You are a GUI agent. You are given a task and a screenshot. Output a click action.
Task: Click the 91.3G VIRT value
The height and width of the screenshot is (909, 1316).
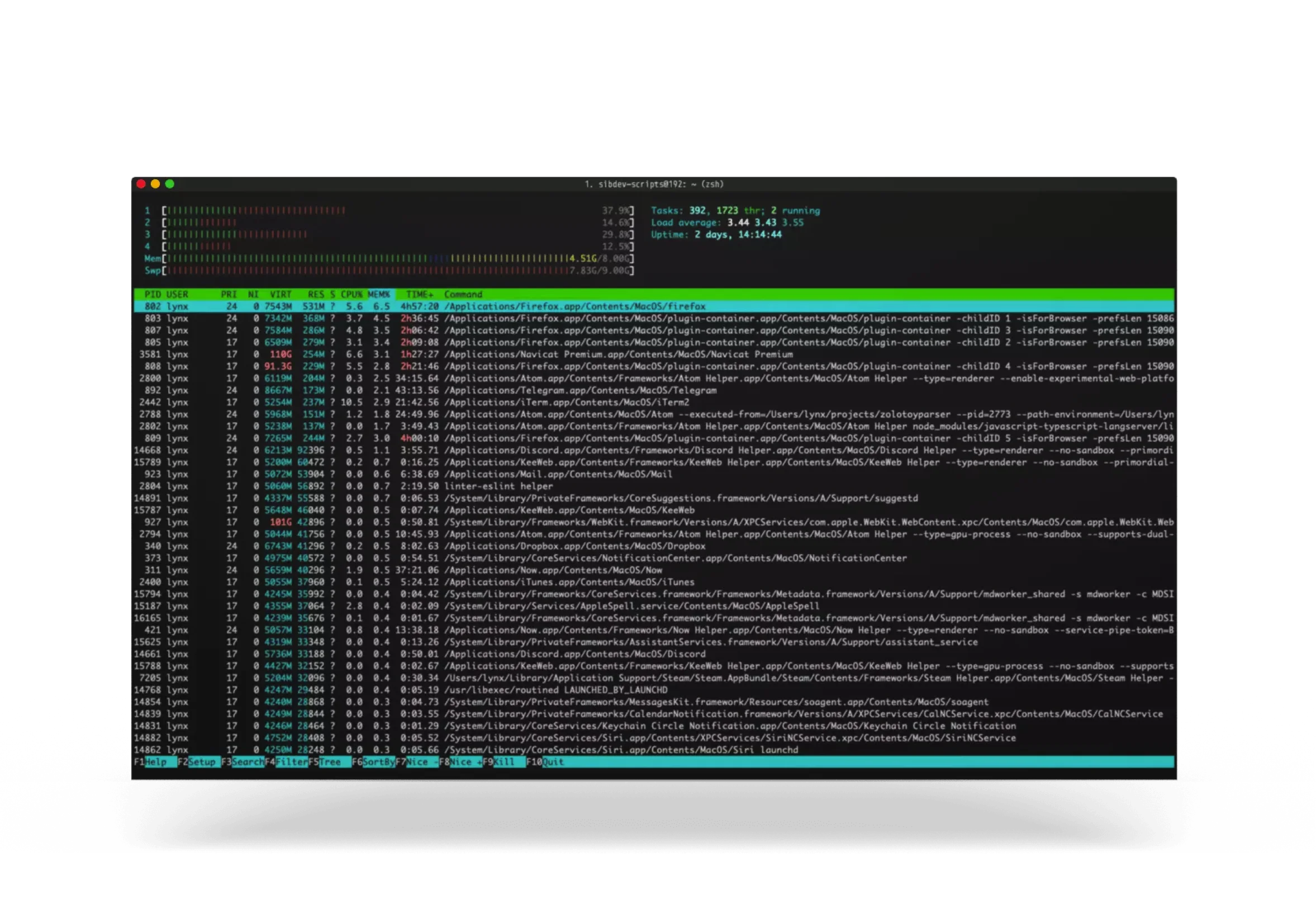278,366
